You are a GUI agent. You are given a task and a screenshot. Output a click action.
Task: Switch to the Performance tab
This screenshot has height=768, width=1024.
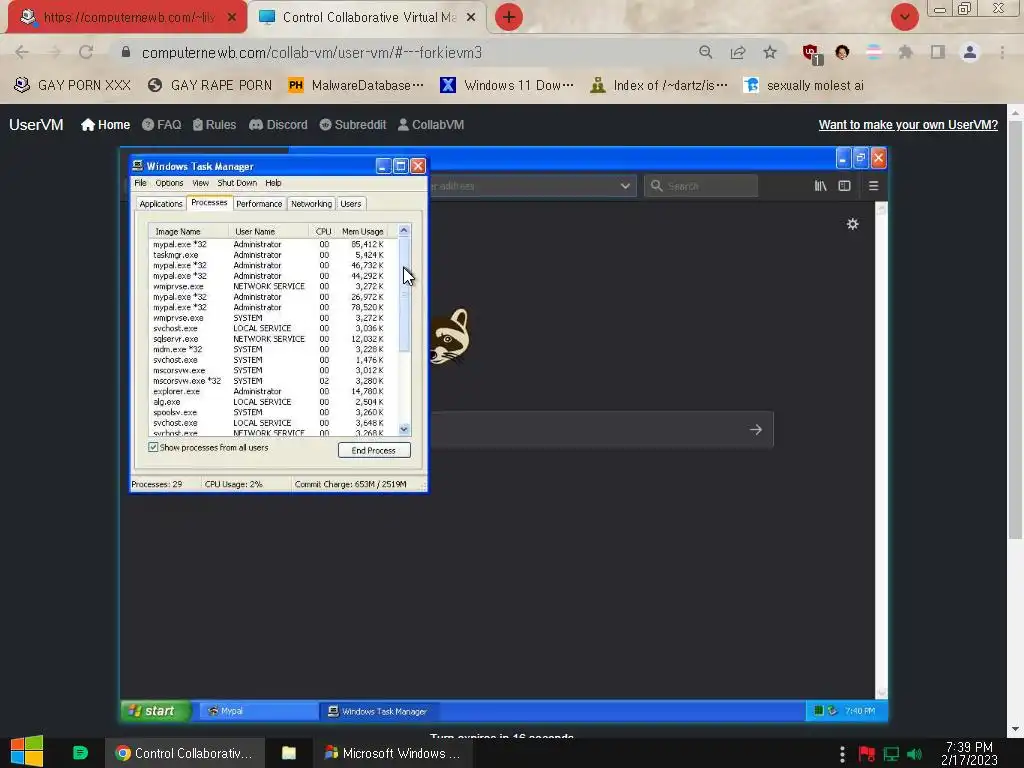259,204
